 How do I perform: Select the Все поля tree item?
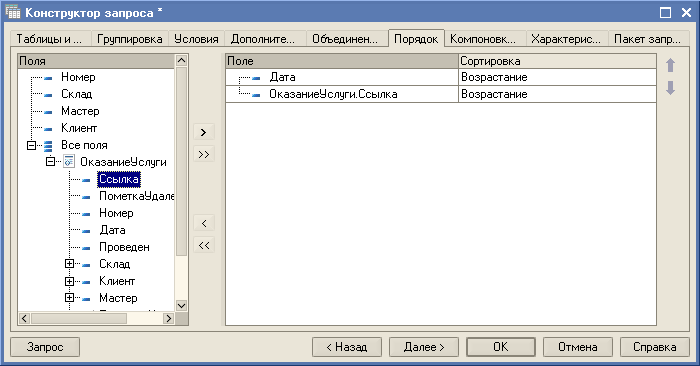(x=84, y=145)
